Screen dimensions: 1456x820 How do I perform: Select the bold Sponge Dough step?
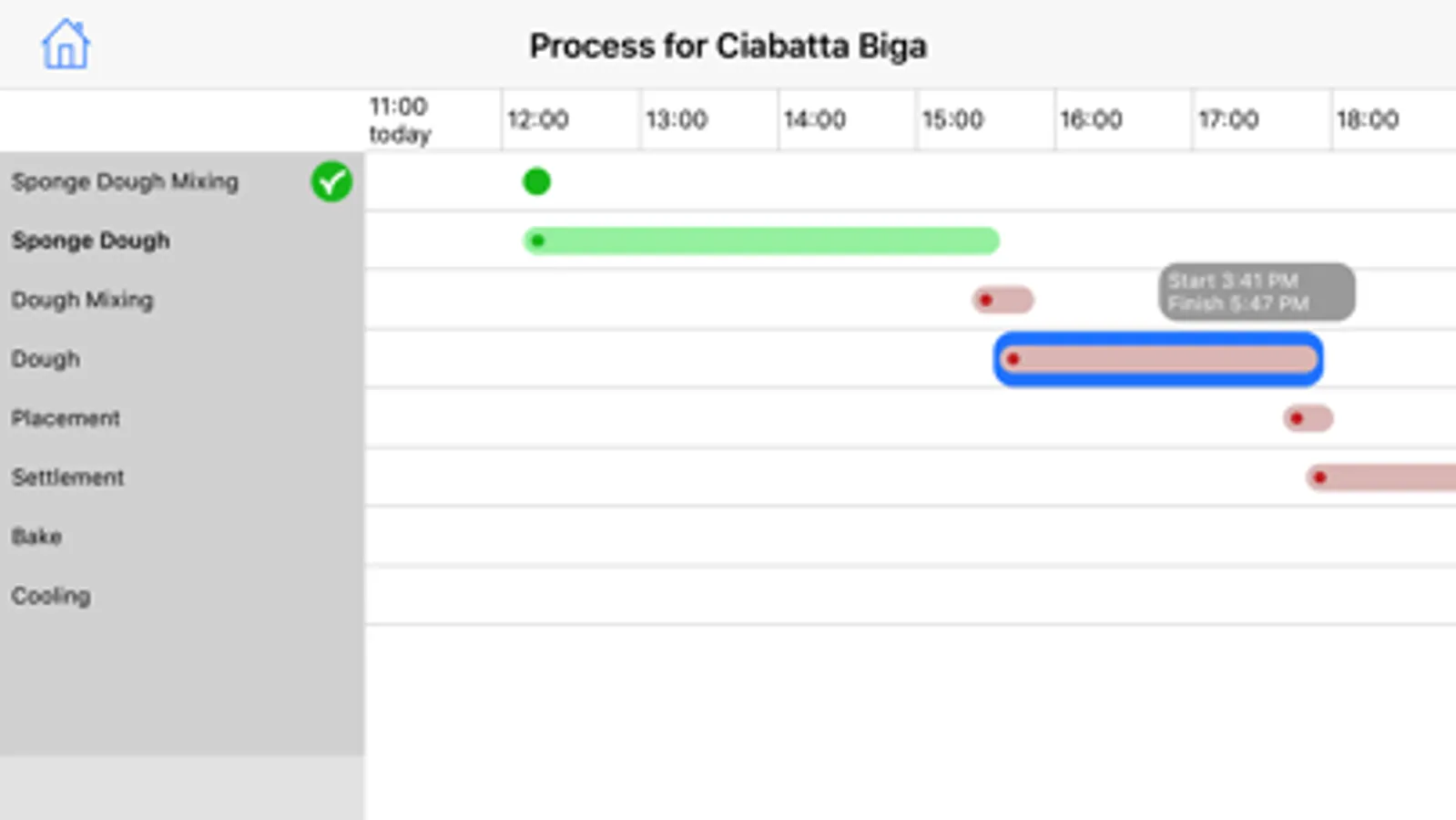91,241
